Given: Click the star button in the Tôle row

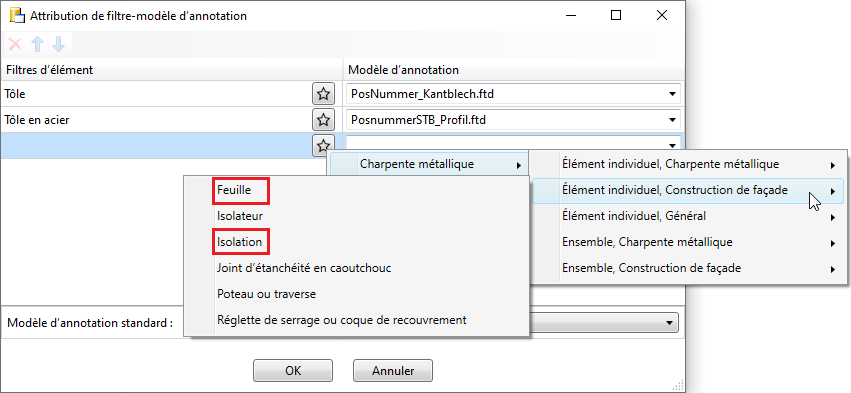Looking at the screenshot, I should point(323,94).
